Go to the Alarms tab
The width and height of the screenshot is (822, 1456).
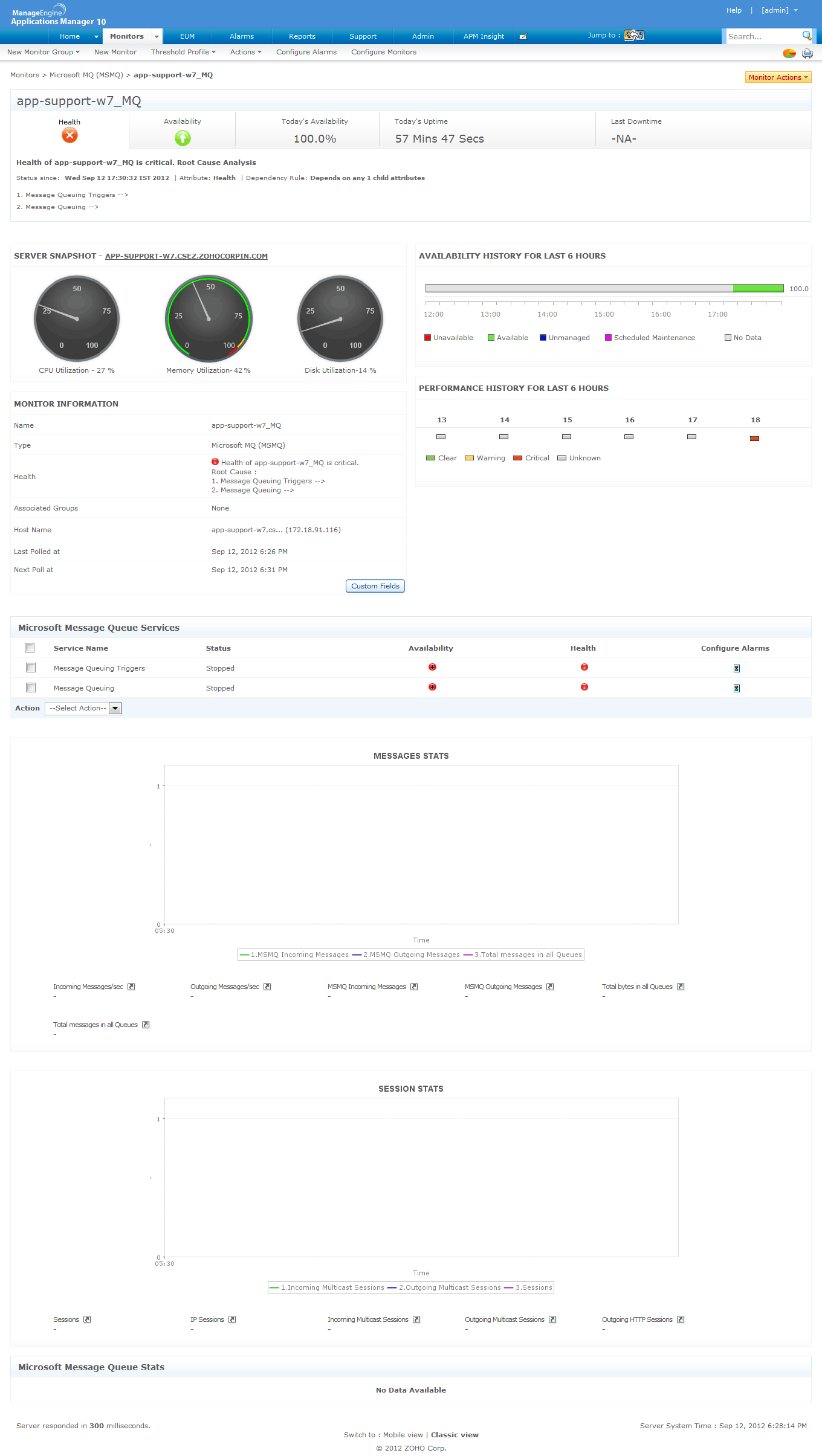(x=242, y=36)
